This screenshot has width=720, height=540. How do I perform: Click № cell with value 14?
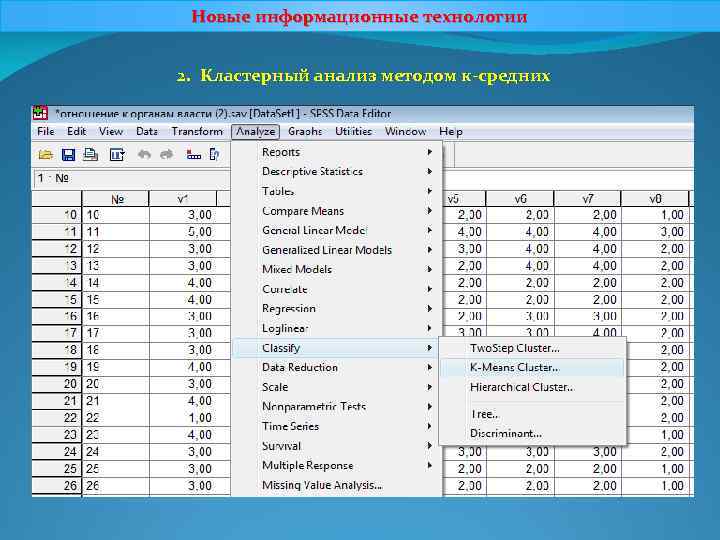[116, 283]
